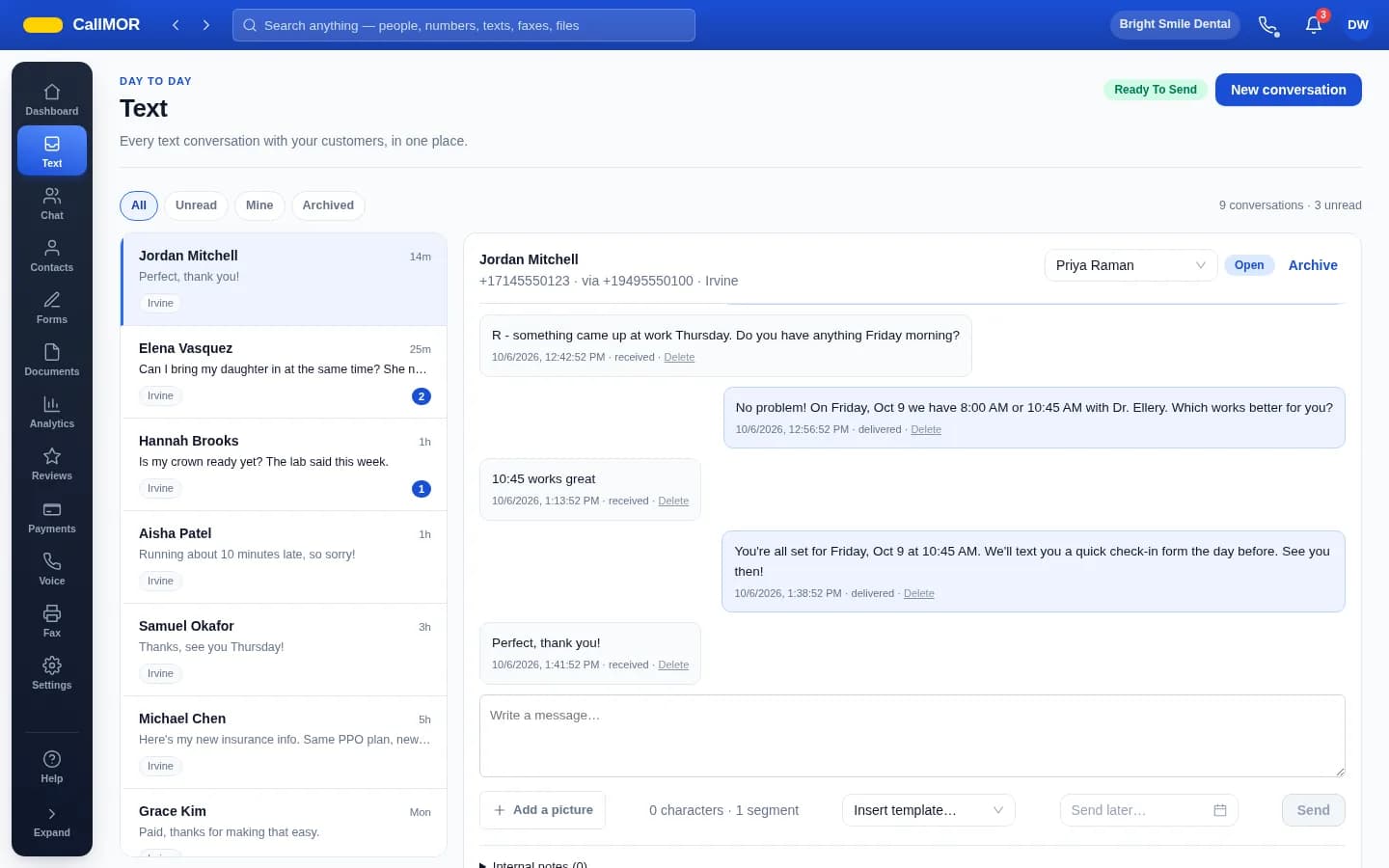
Task: Open the Hannah Brooks conversation
Action: 285,465
